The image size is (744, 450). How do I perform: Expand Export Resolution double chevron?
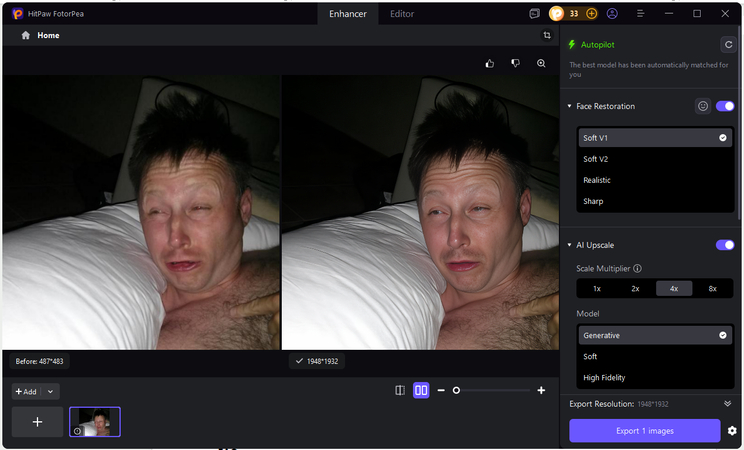[x=727, y=403]
